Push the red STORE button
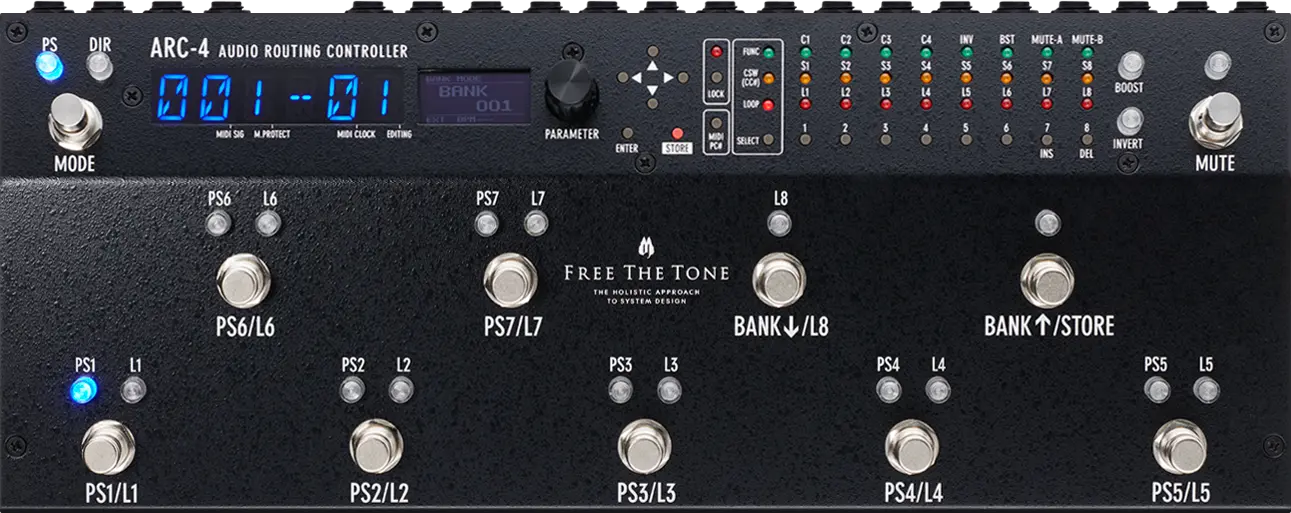This screenshot has height=513, width=1291. pos(677,133)
